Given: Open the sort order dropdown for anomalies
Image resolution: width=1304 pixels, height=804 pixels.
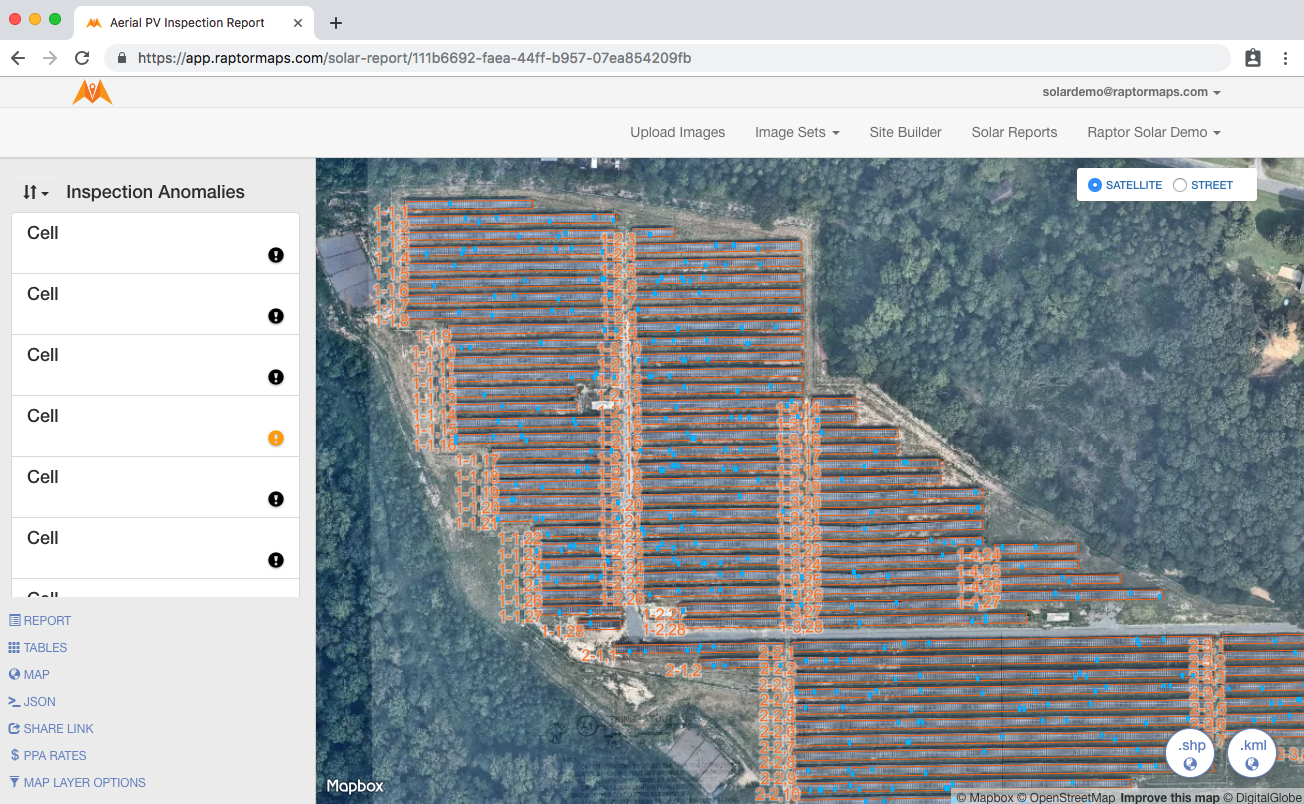Looking at the screenshot, I should (36, 192).
